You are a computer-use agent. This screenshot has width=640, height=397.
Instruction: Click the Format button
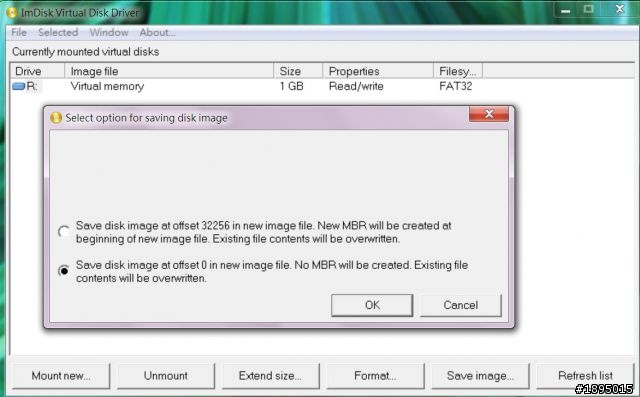[375, 376]
